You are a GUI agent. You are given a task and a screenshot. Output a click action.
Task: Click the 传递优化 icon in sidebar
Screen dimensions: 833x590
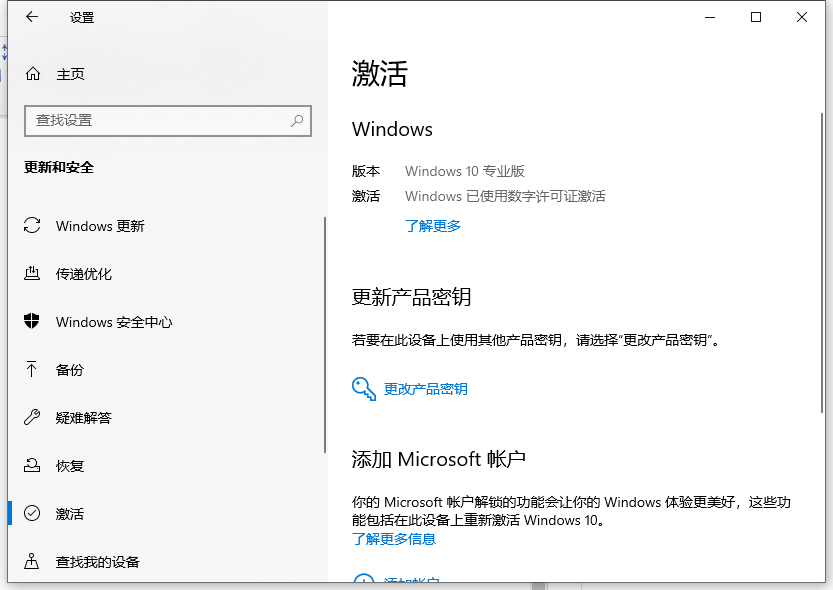pos(32,274)
